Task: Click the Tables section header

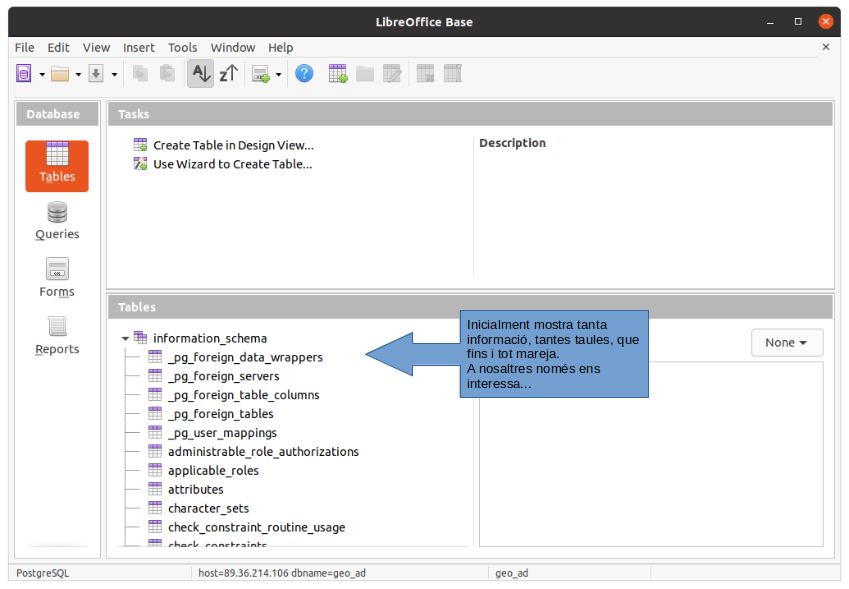Action: (470, 307)
